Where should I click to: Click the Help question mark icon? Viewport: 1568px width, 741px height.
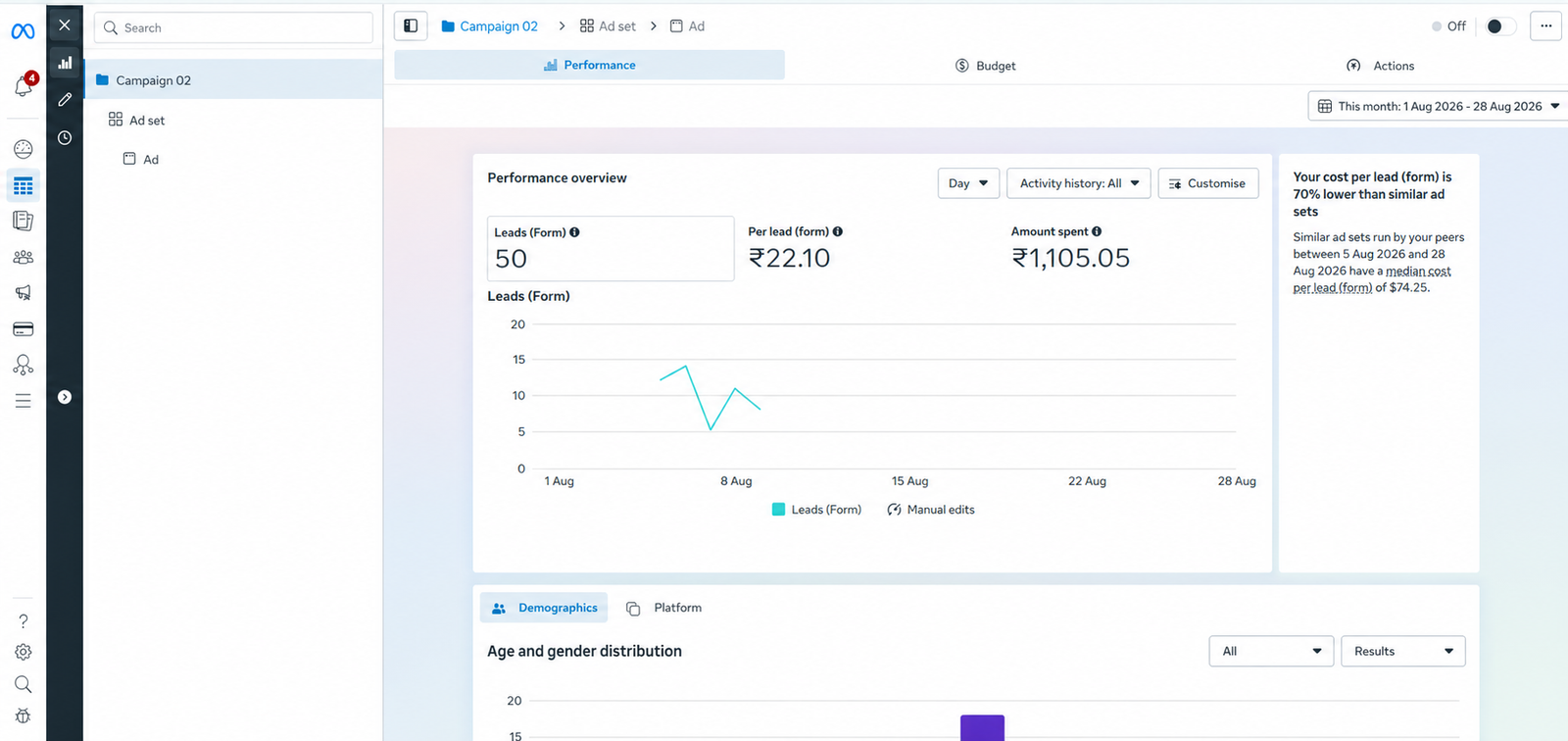click(x=24, y=621)
